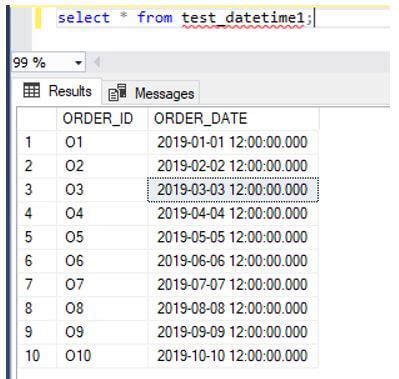Switch to the Results tab

click(x=57, y=91)
